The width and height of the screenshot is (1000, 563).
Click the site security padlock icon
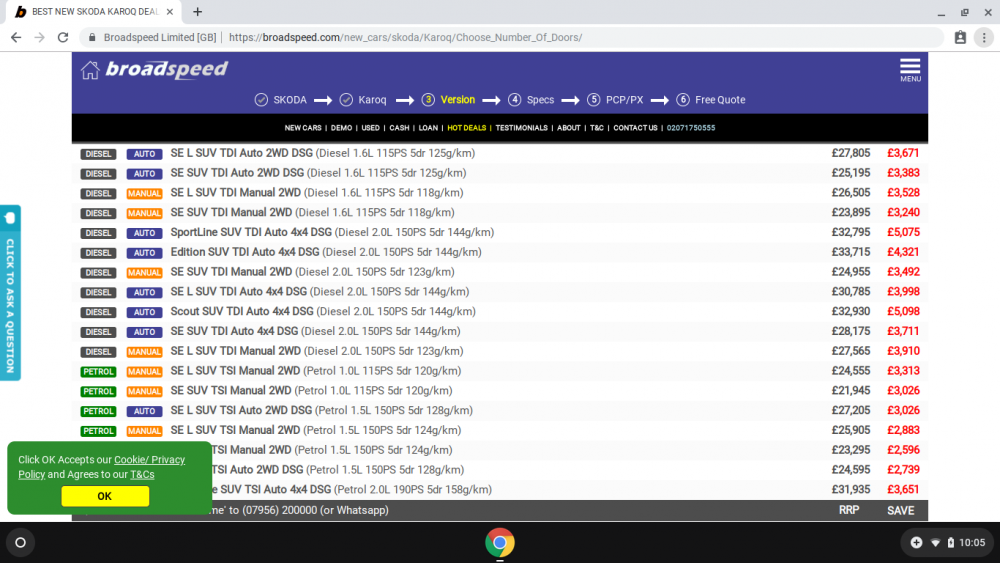[92, 38]
